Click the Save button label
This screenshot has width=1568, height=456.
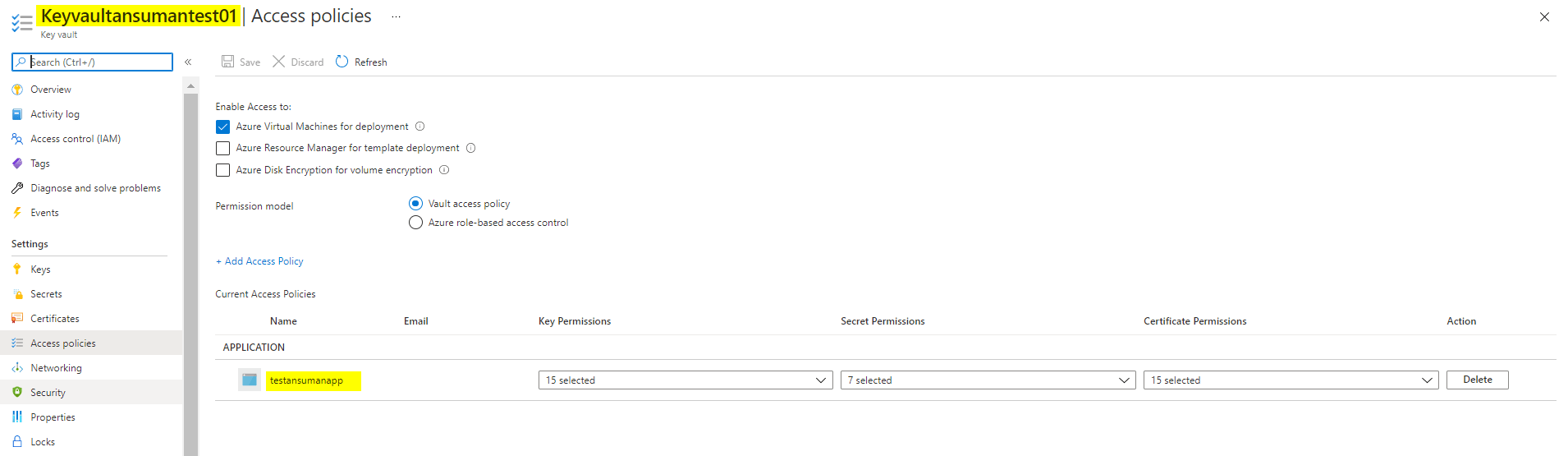tap(250, 62)
